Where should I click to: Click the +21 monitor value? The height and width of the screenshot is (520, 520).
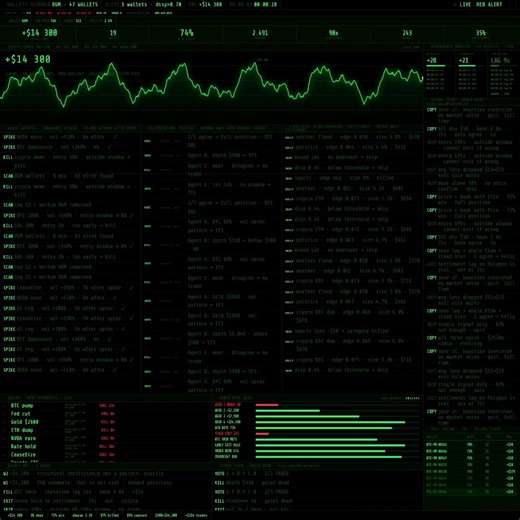click(464, 61)
